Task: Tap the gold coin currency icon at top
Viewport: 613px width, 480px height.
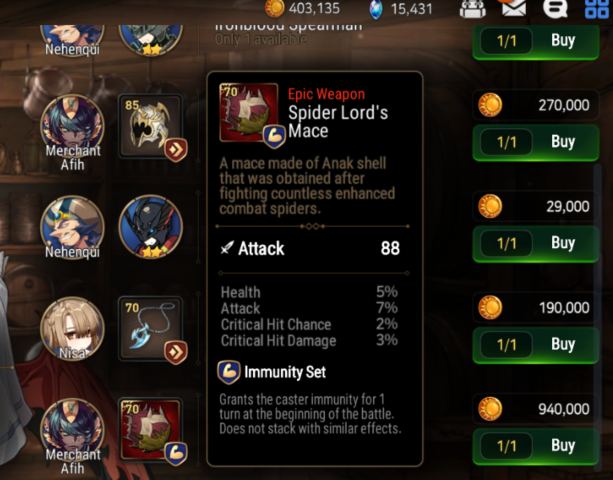Action: point(274,8)
